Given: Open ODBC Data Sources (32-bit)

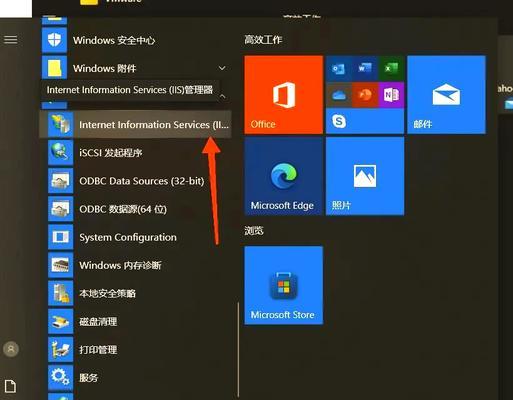Looking at the screenshot, I should click(135, 181).
